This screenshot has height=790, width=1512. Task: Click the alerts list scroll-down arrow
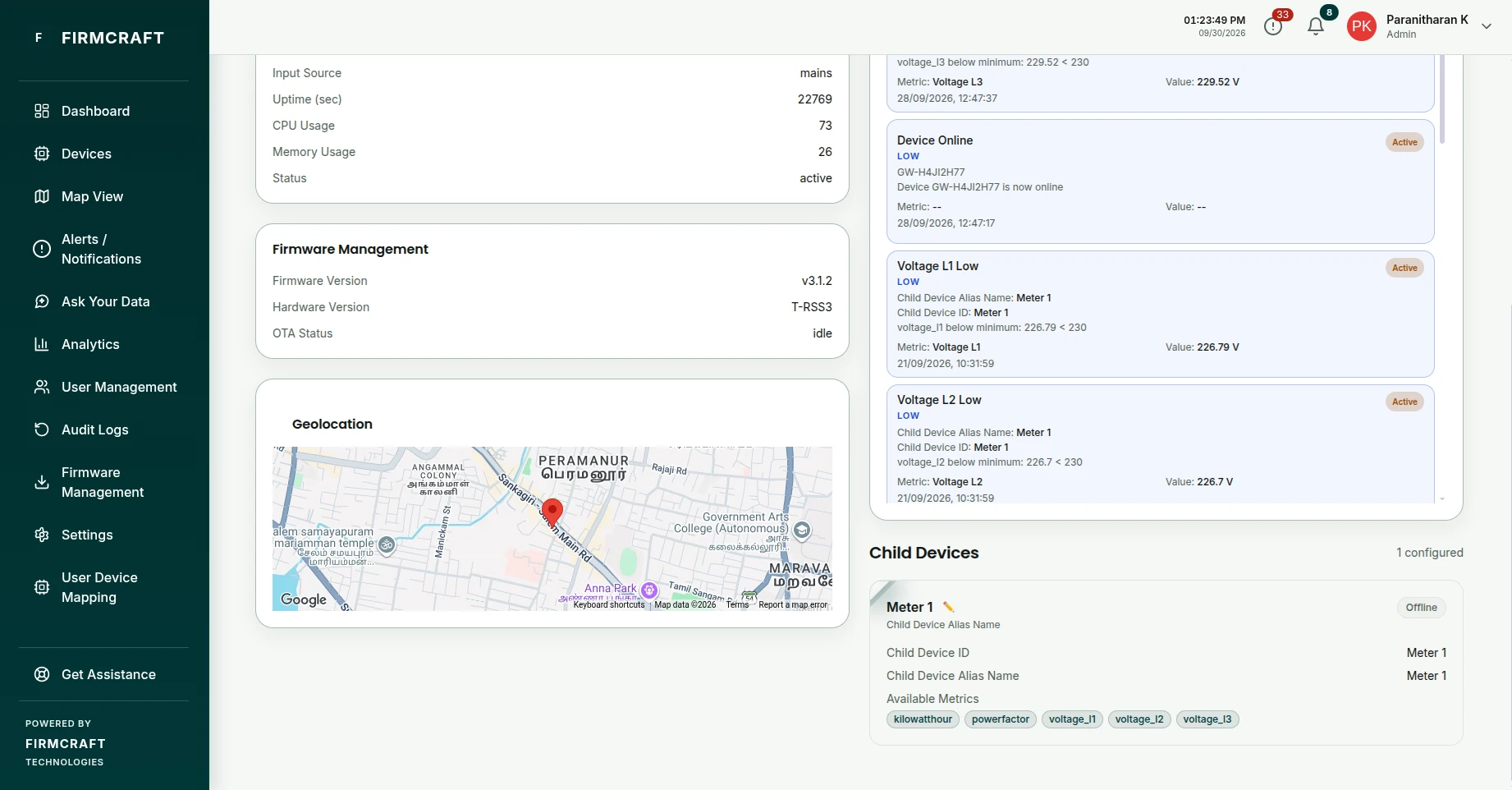1442,498
